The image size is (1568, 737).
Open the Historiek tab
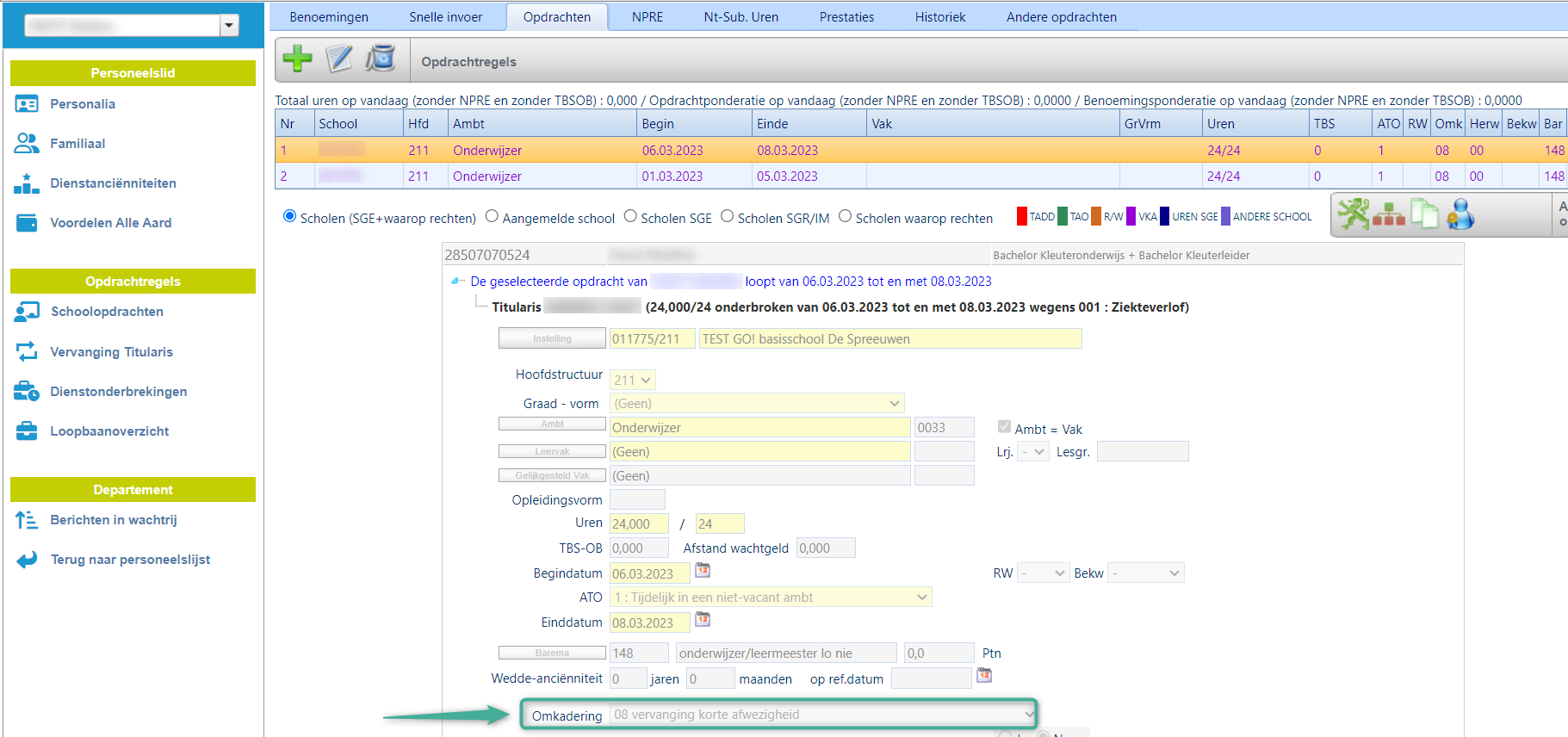coord(940,17)
